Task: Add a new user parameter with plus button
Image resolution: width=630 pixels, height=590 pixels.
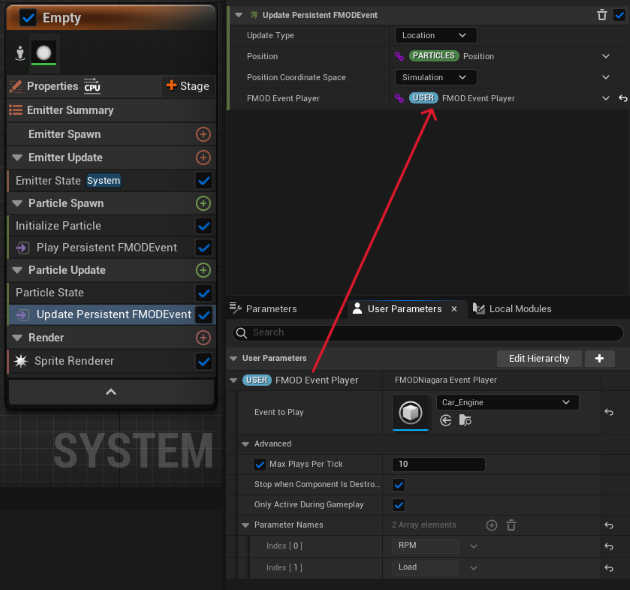Action: 599,359
